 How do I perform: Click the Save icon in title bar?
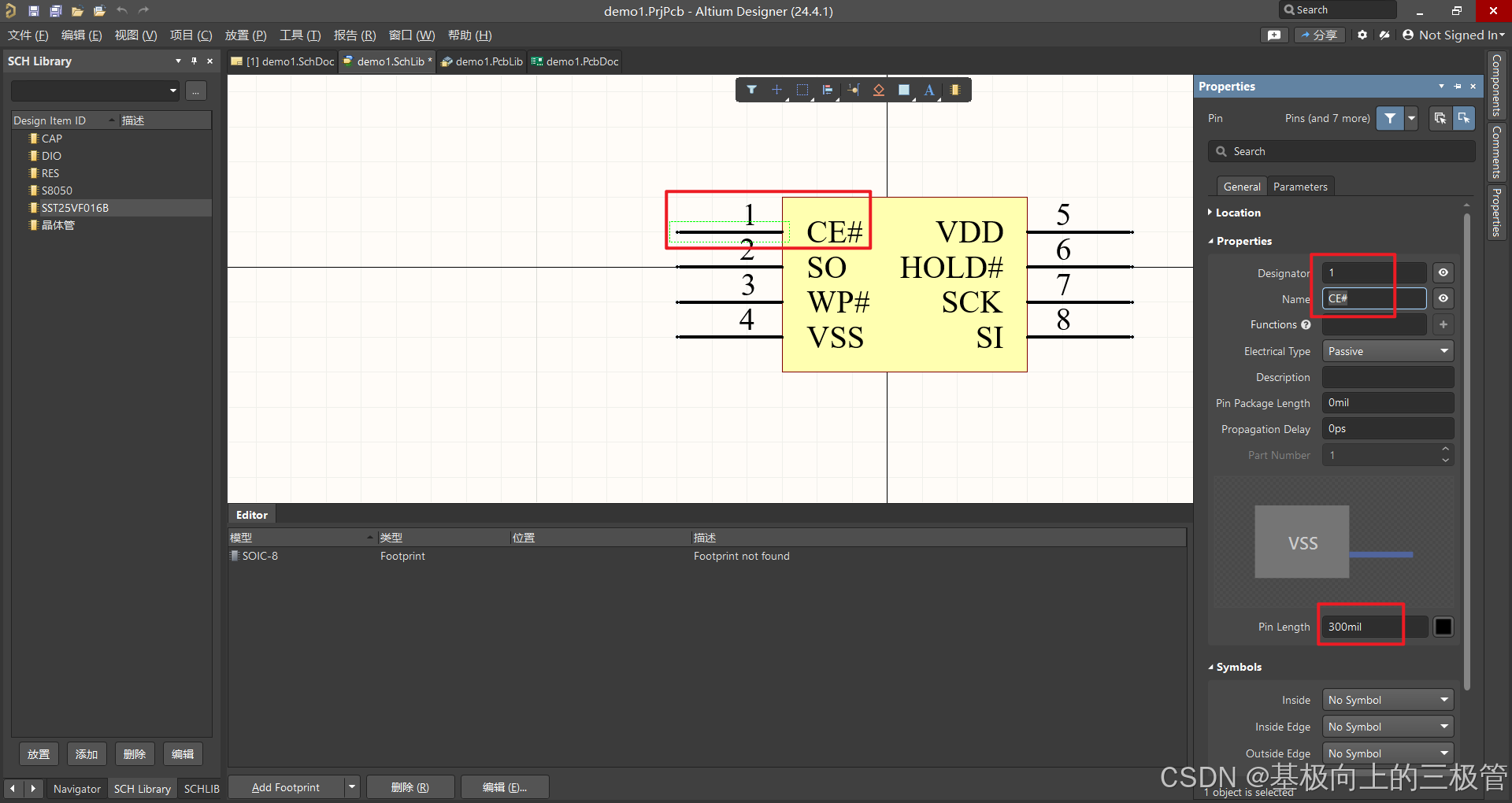click(34, 11)
